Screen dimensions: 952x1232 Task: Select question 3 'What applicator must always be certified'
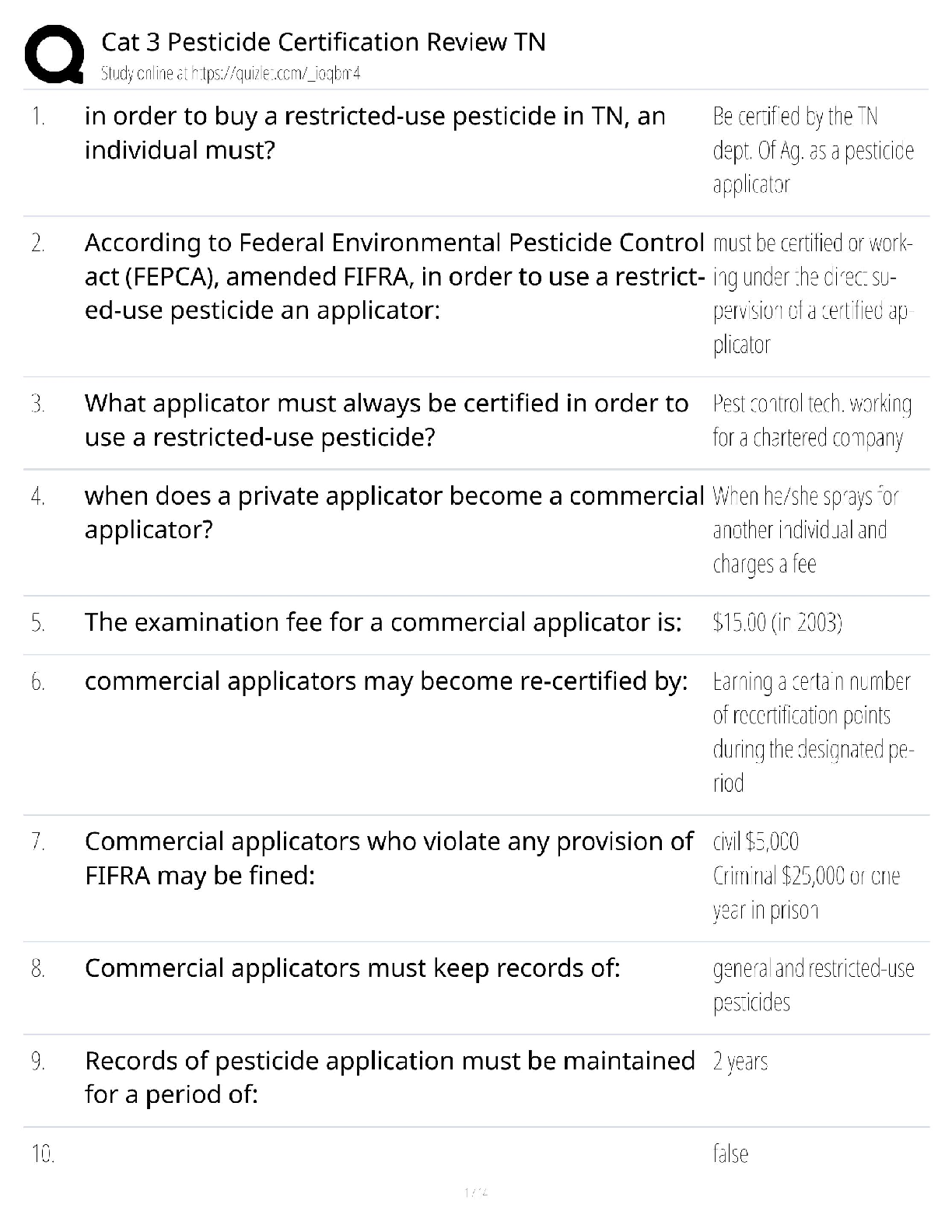pos(386,420)
